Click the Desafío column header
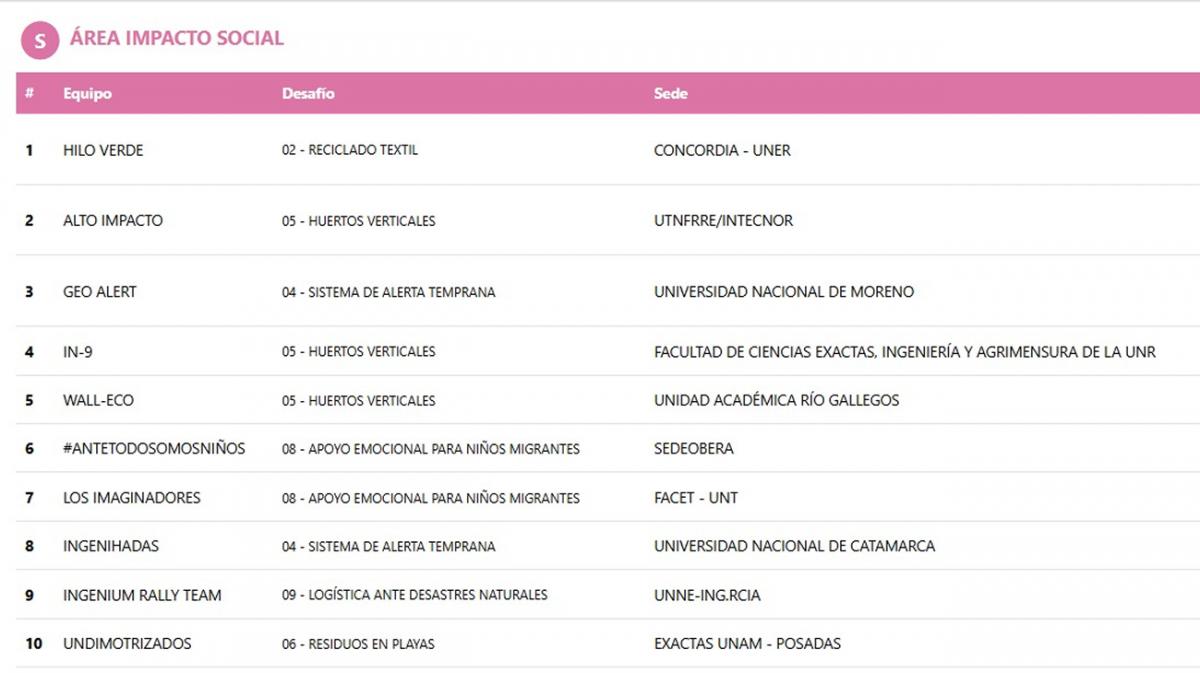The image size is (1200, 673). pyautogui.click(x=308, y=94)
